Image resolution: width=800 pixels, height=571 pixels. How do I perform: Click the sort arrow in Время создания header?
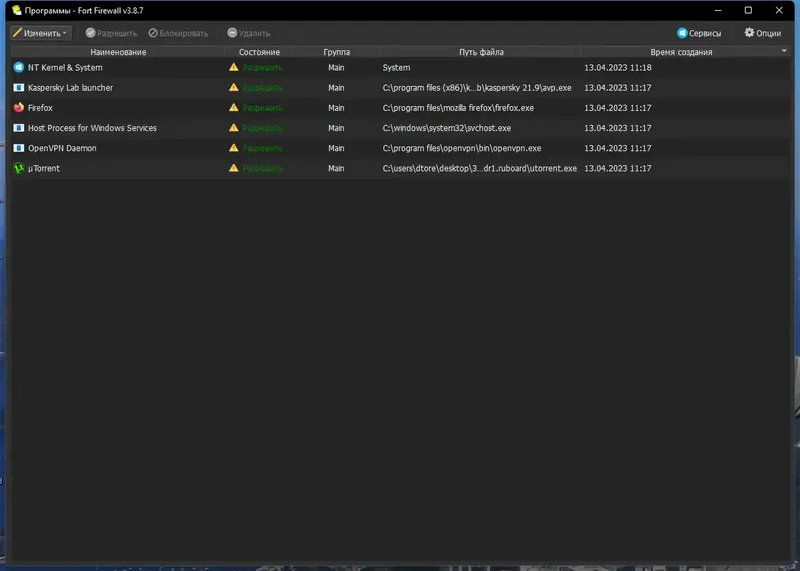click(784, 51)
